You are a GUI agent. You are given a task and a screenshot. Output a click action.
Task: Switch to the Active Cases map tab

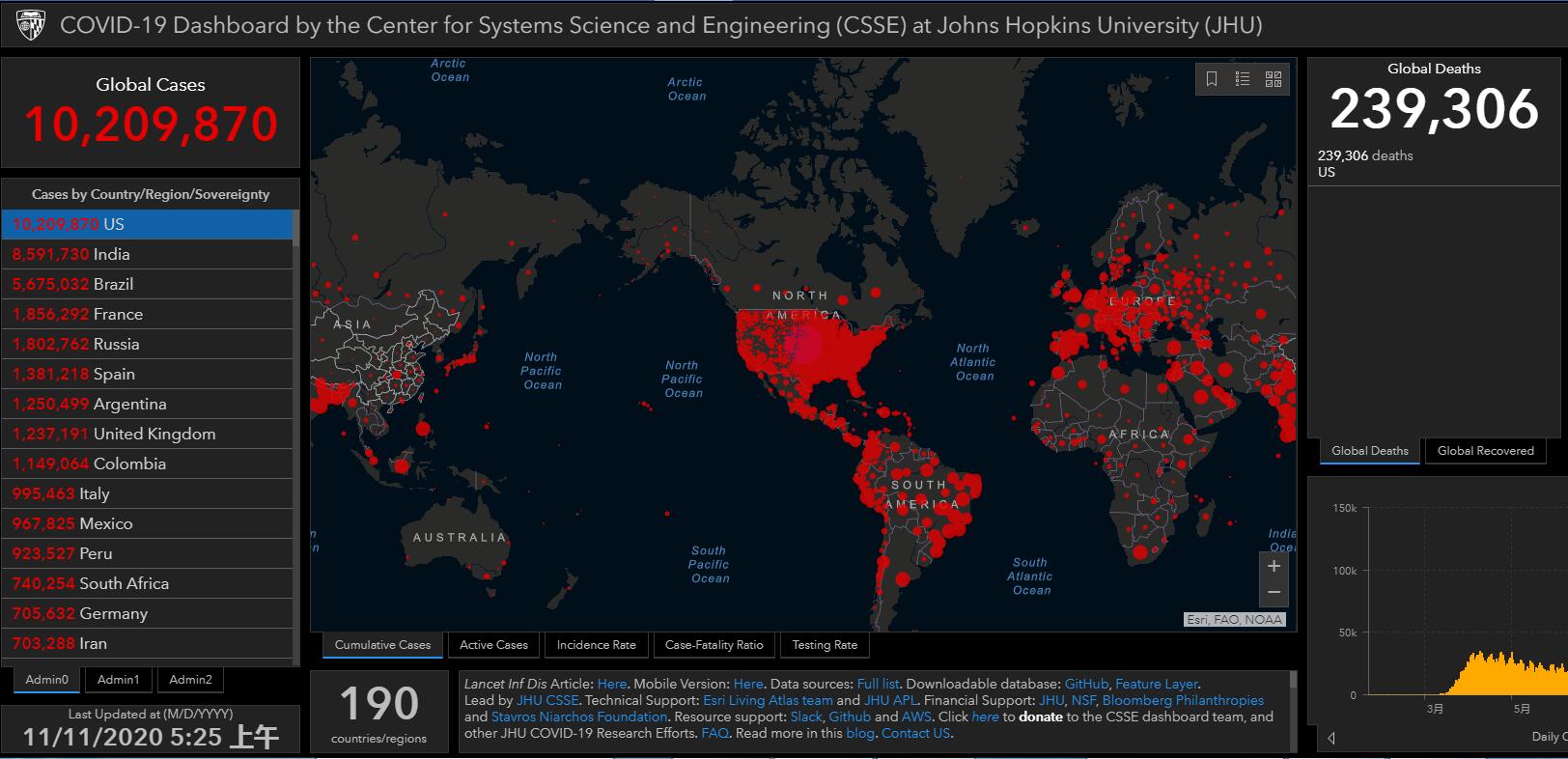point(493,645)
